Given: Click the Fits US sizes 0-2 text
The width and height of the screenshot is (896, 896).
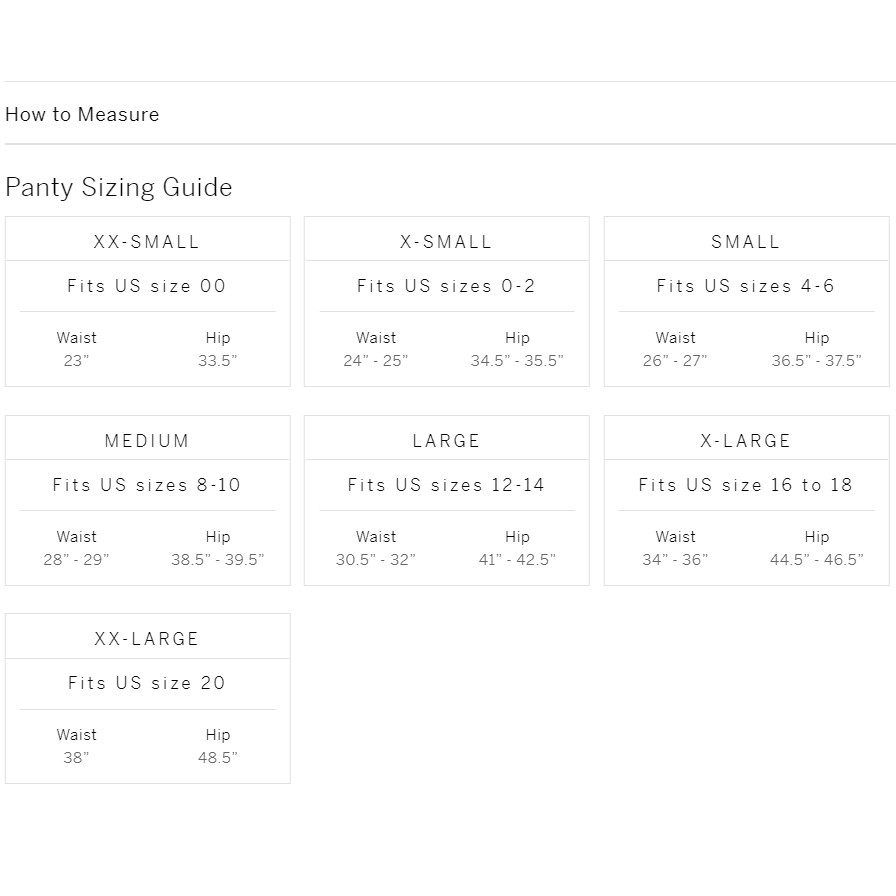Looking at the screenshot, I should pyautogui.click(x=446, y=286).
